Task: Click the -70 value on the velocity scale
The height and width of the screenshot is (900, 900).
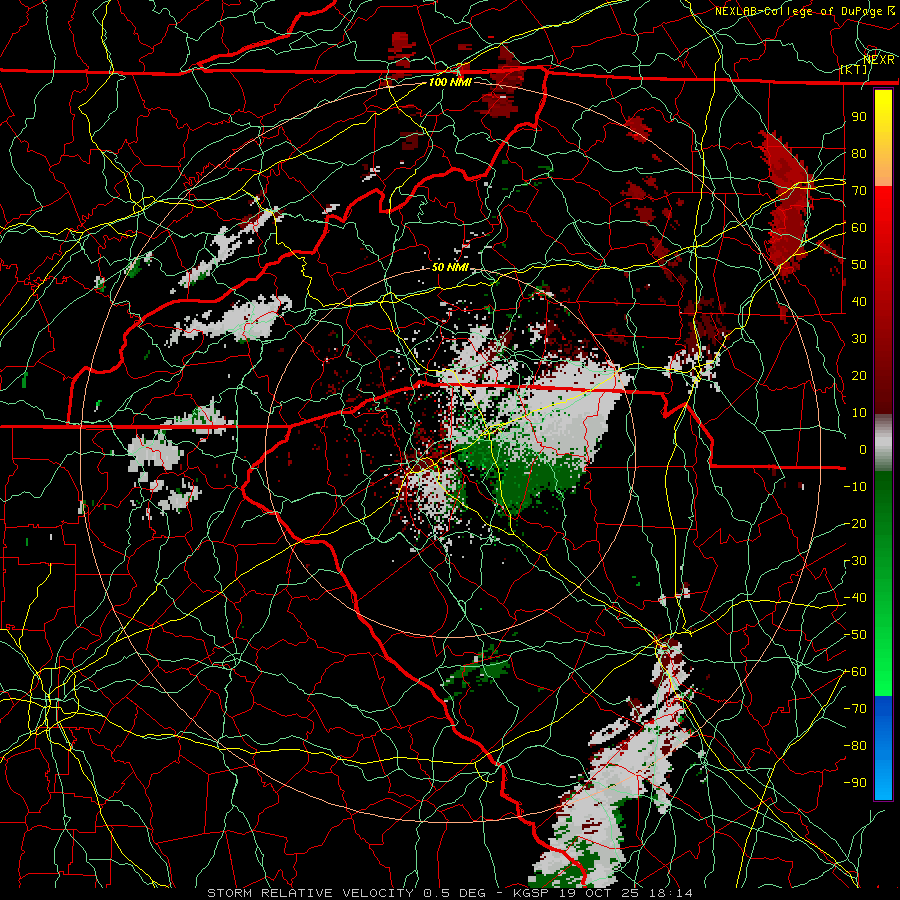Action: click(x=855, y=709)
